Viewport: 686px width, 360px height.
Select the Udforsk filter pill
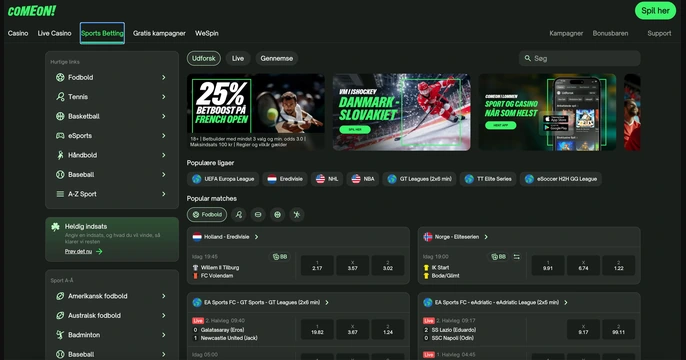click(x=204, y=58)
